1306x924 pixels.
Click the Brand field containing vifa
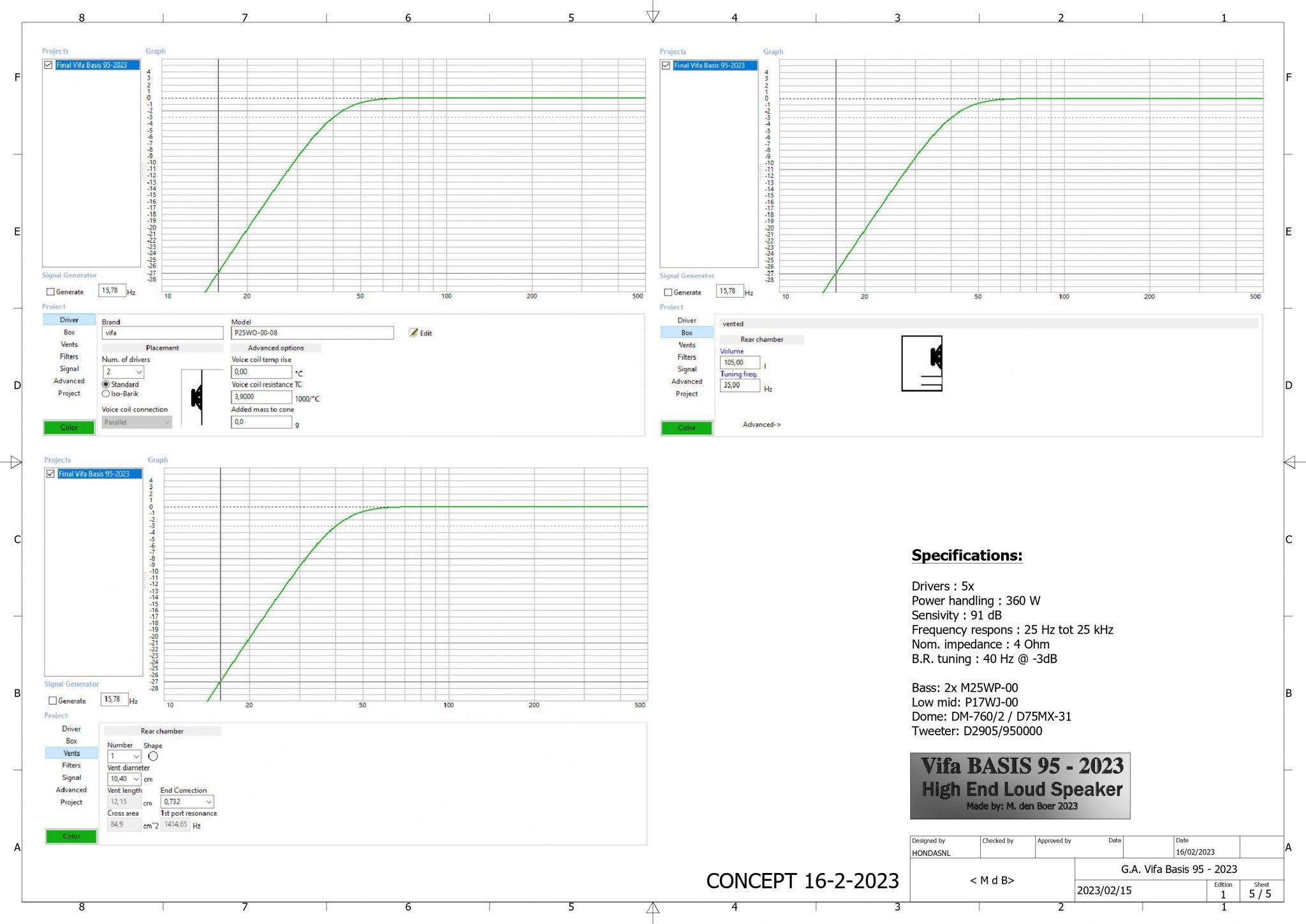163,333
